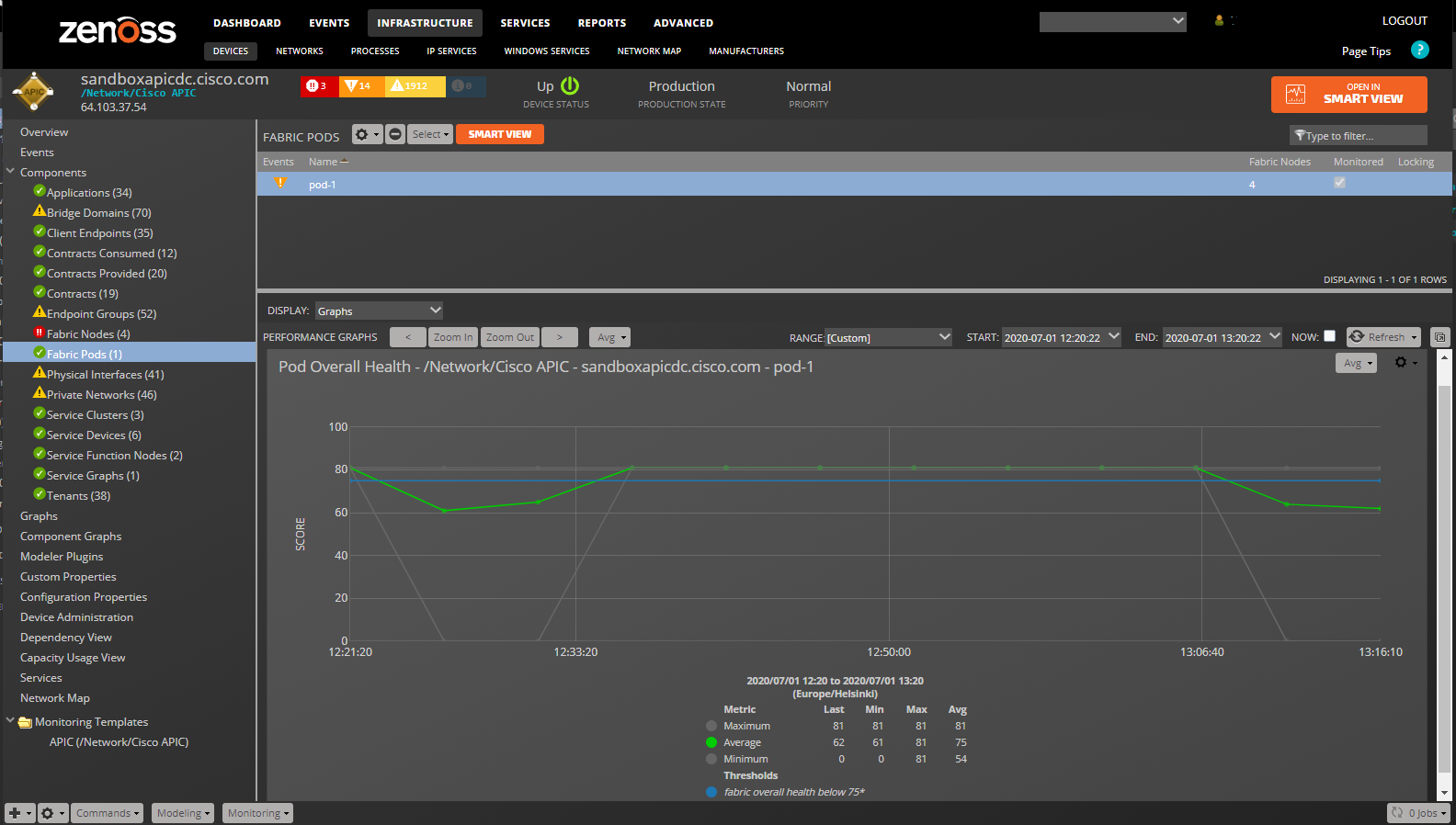Viewport: 1456px width, 825px height.
Task: Toggle the Average series legend marker
Action: point(711,742)
